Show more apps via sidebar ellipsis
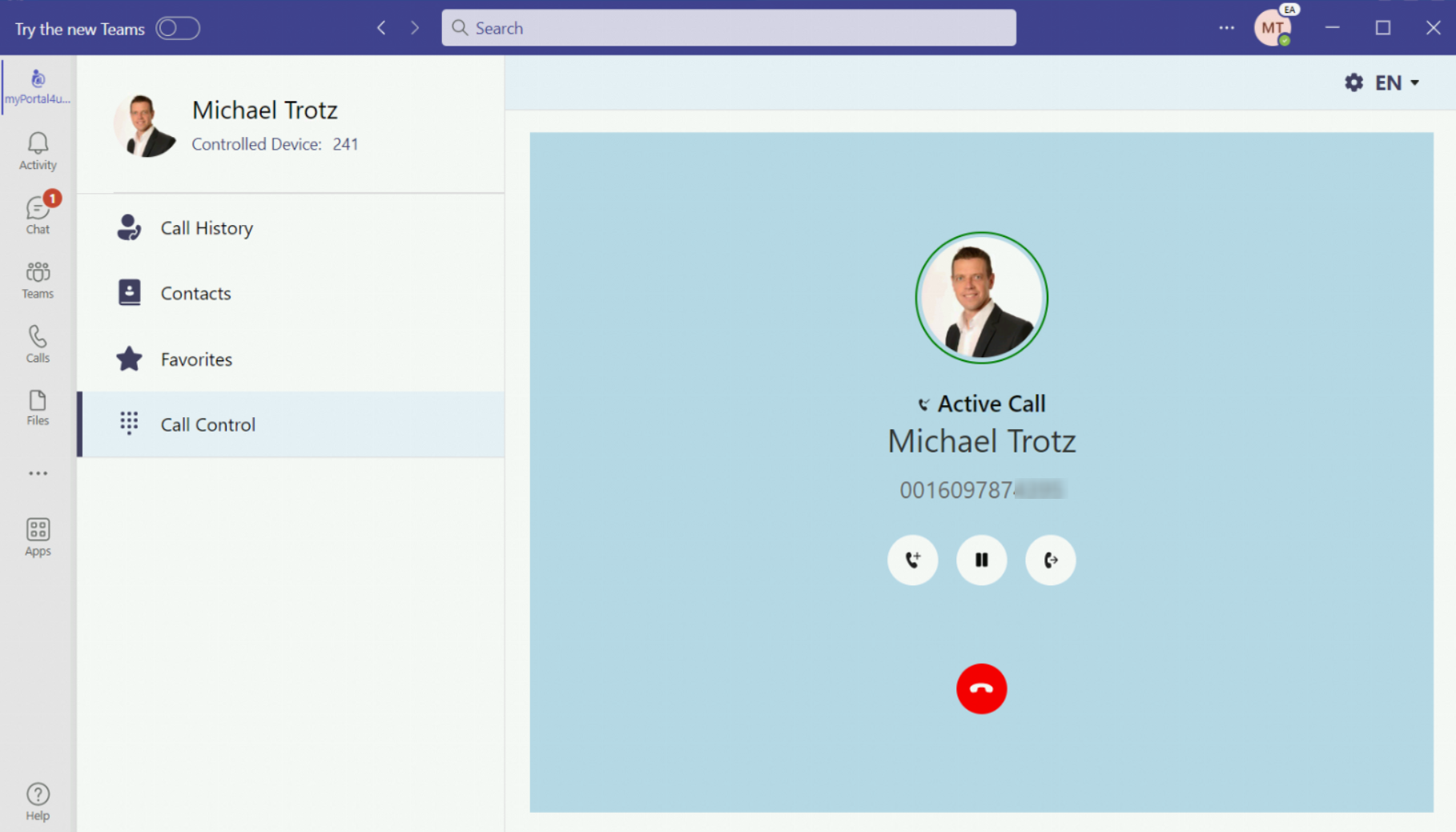Screen dimensions: 1456x832 coord(38,473)
